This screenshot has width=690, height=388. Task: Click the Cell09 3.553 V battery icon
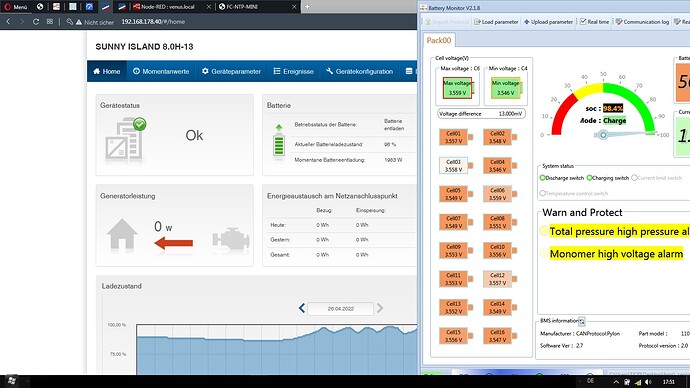(x=456, y=251)
